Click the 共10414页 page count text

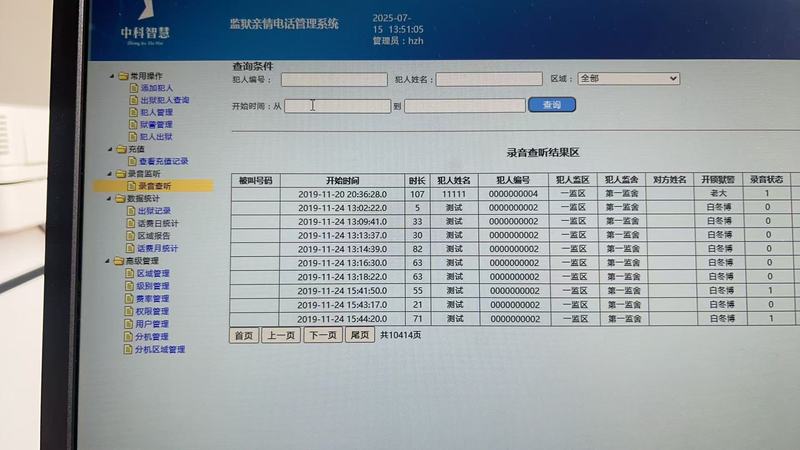(x=401, y=335)
